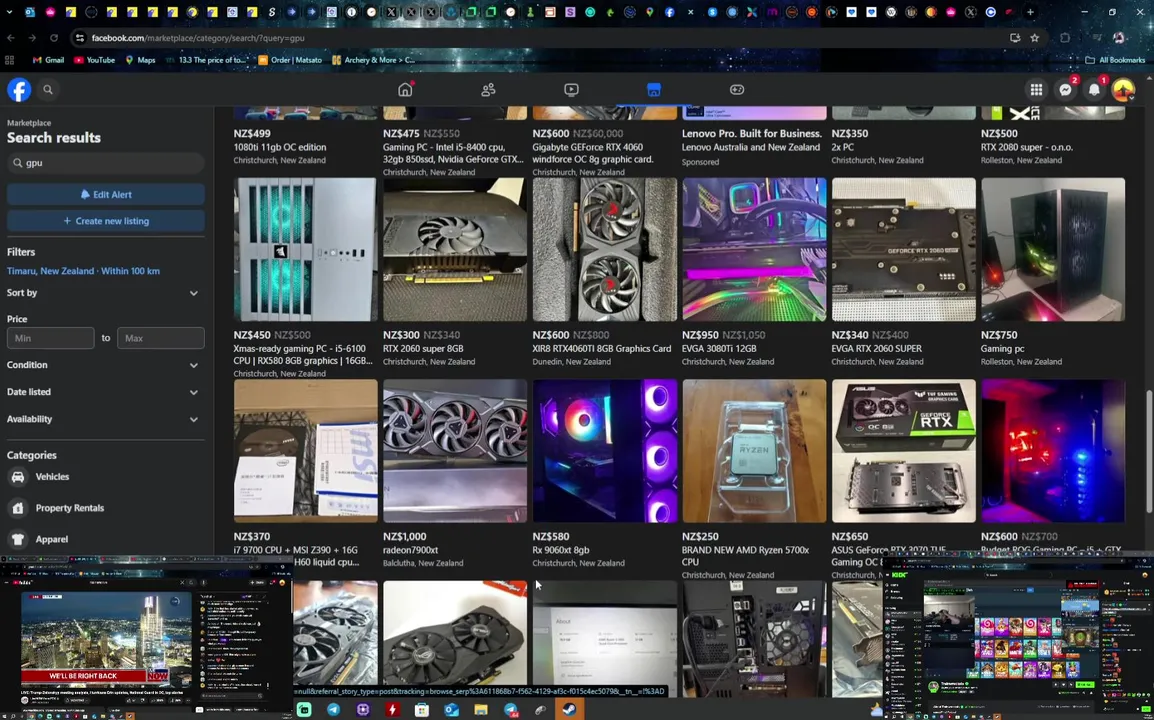Screen dimensions: 1154x720
Task: Reload the page with the refresh icon
Action: [54, 38]
